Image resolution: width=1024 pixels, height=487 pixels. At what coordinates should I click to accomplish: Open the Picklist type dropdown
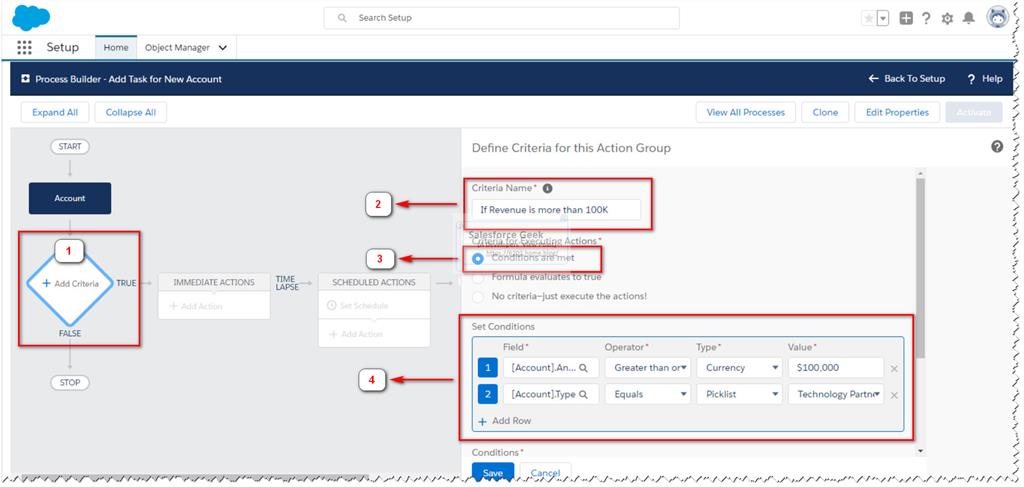(739, 394)
